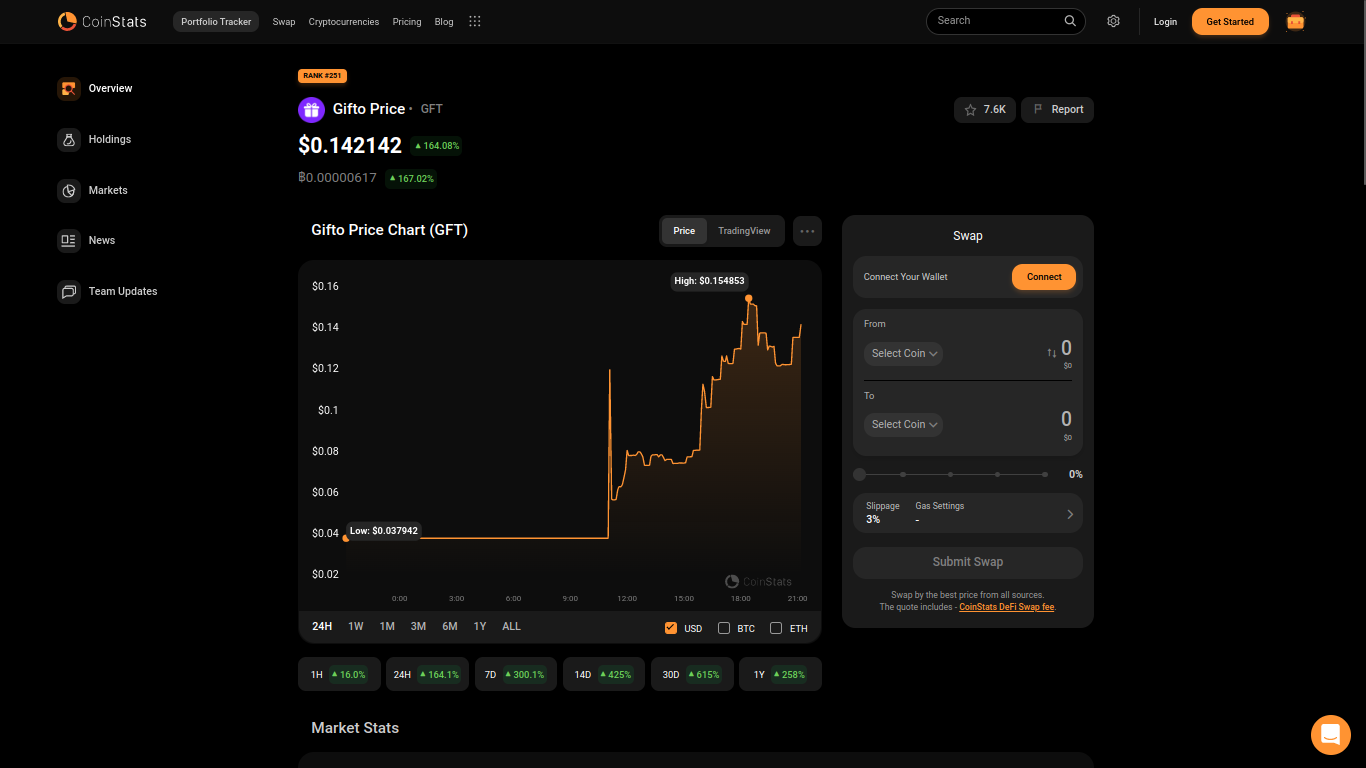Switch chart to the Price tab
The height and width of the screenshot is (768, 1366).
point(684,231)
